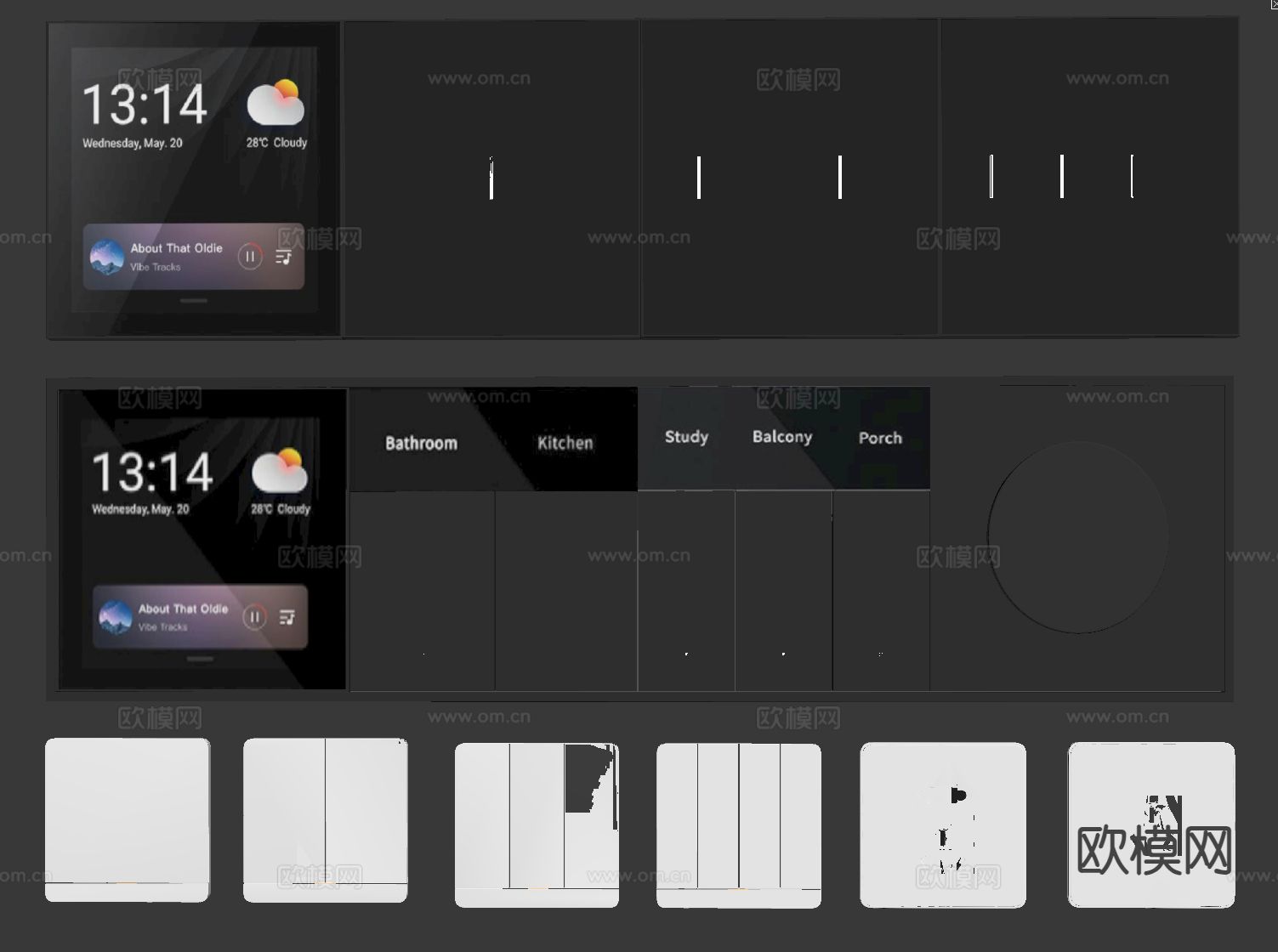This screenshot has width=1278, height=952.
Task: Tap the album art on the upper touchscreen
Action: (107, 258)
